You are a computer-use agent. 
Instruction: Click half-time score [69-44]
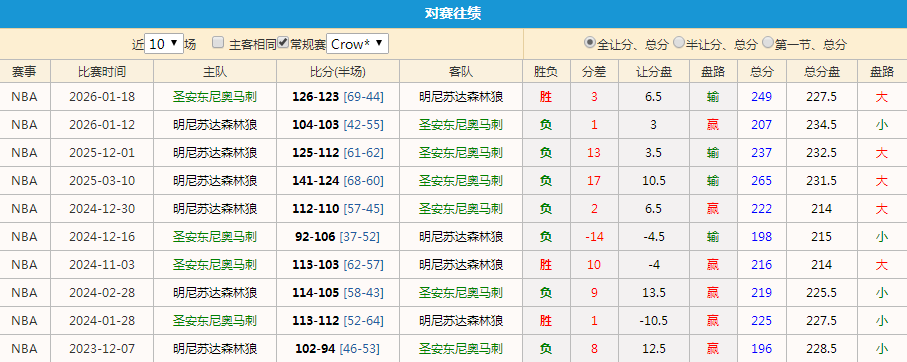(x=363, y=97)
